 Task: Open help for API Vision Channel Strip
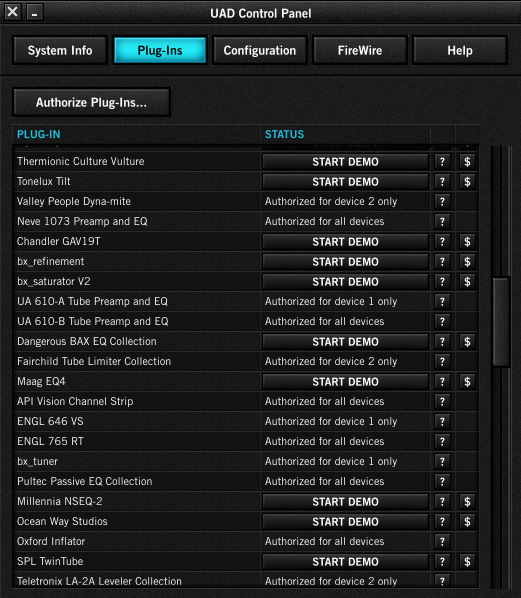442,402
